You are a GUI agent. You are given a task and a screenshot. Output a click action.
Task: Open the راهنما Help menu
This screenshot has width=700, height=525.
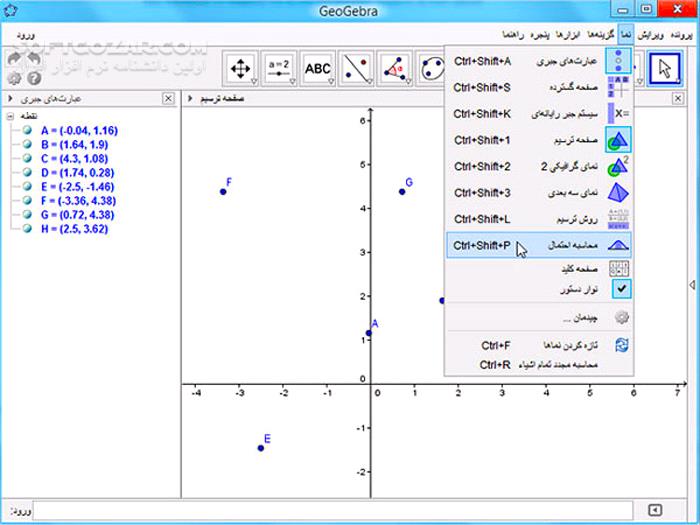(513, 35)
